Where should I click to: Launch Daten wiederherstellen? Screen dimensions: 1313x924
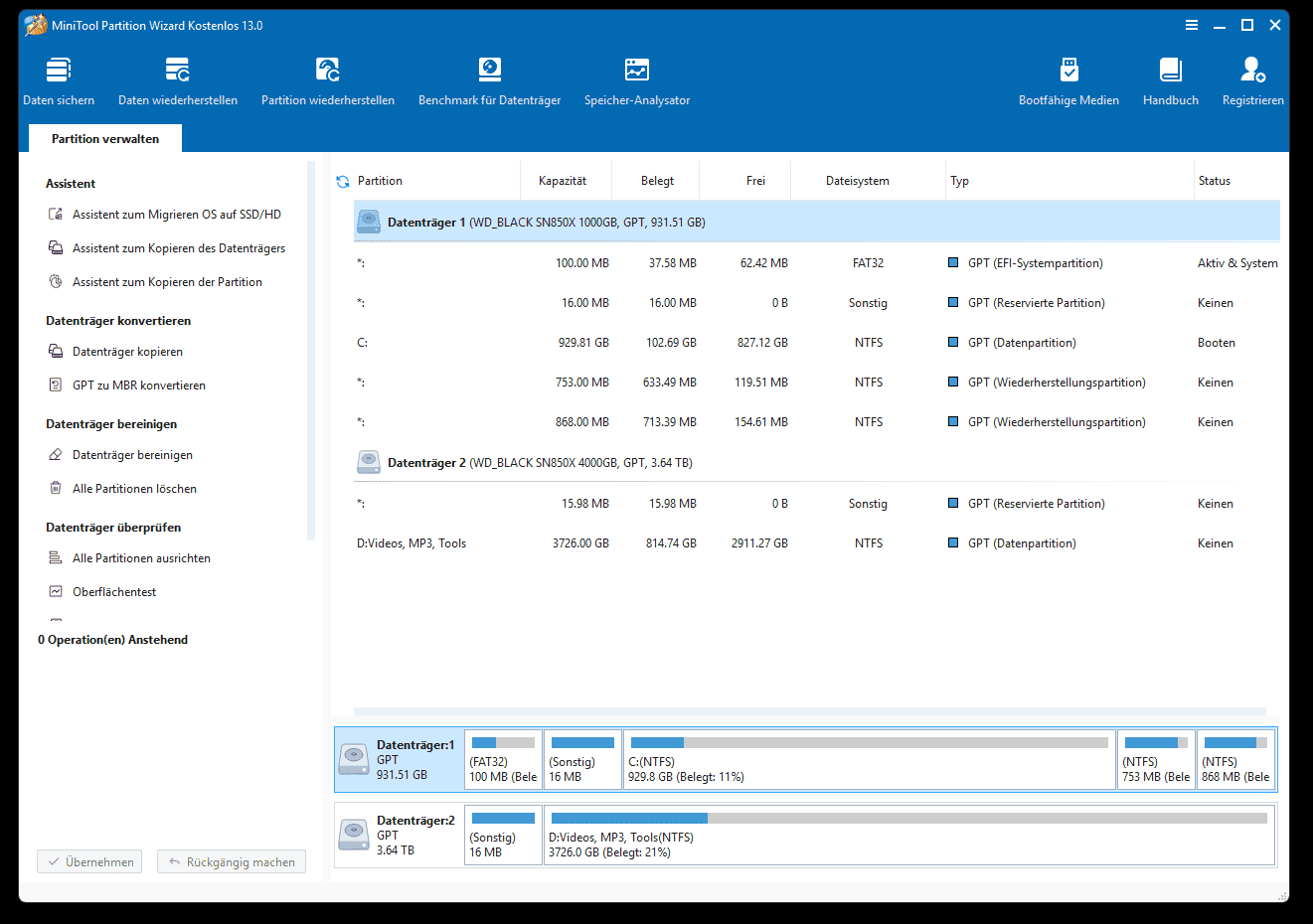[178, 81]
